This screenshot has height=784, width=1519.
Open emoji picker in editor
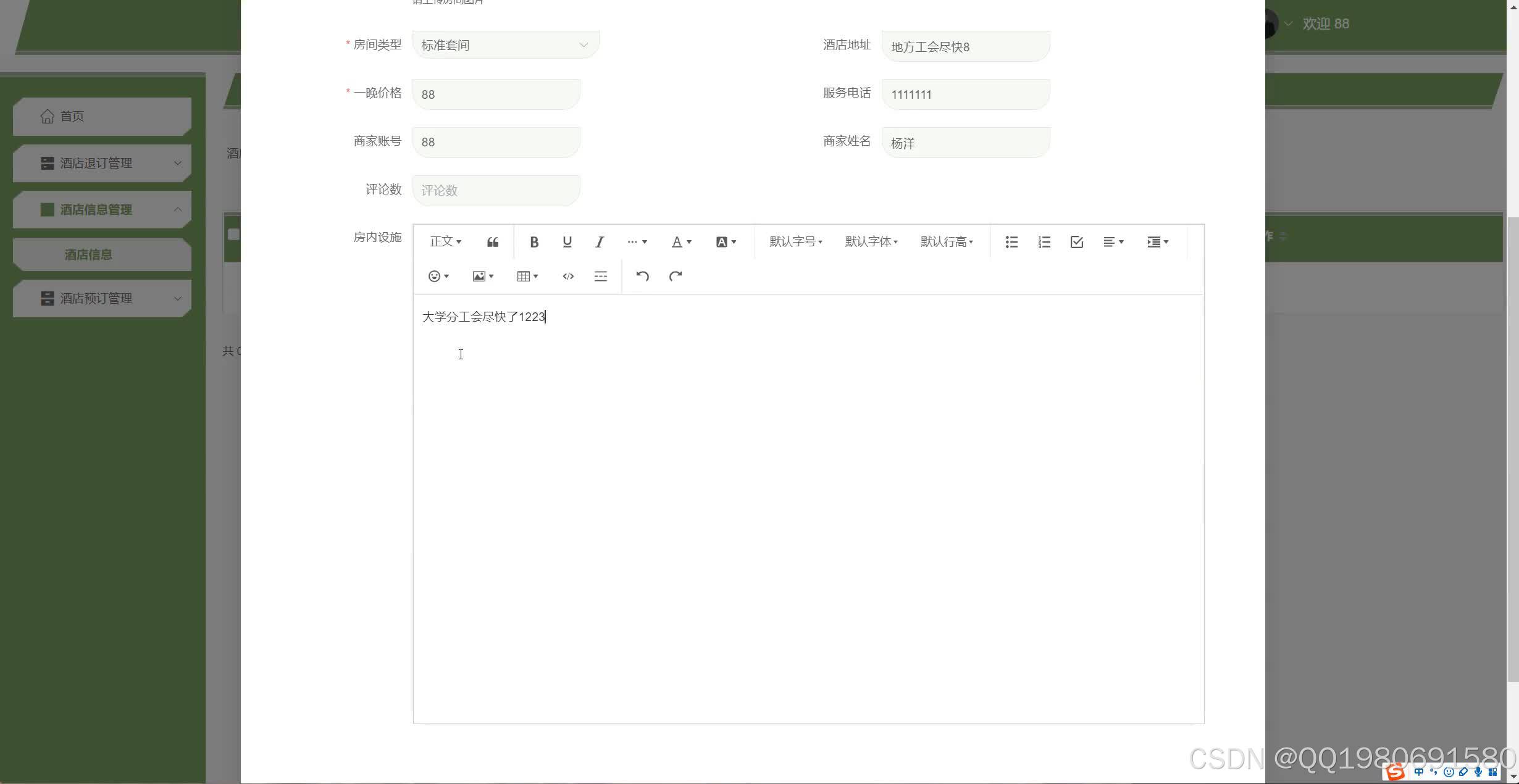438,276
